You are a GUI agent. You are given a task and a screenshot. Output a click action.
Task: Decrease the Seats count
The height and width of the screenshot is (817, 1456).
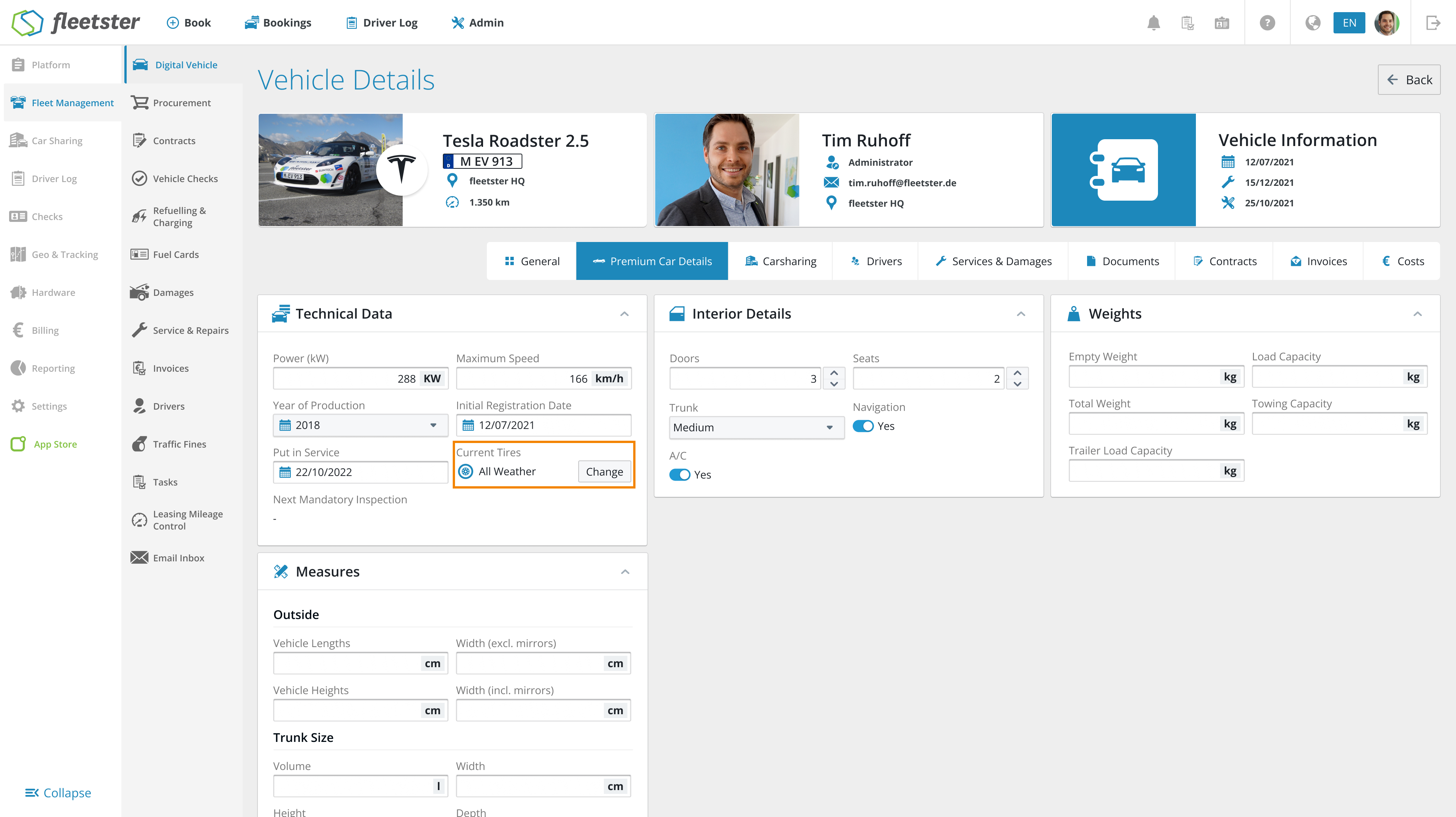pyautogui.click(x=1017, y=384)
